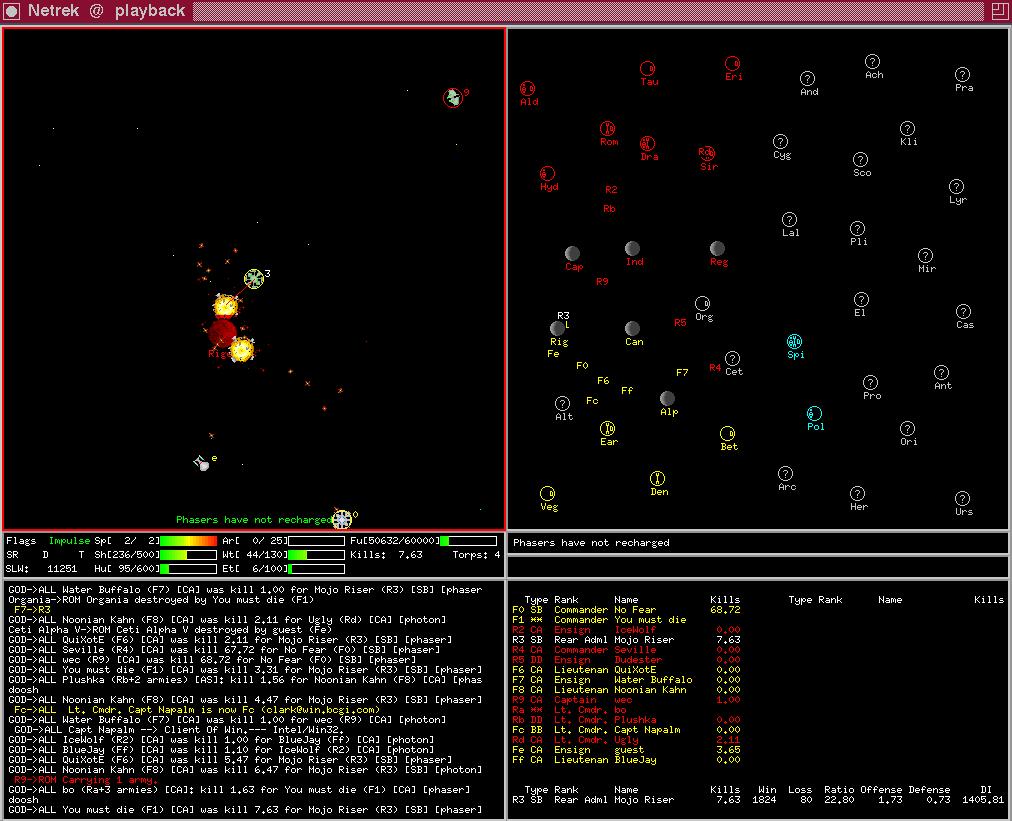This screenshot has width=1012, height=821.
Task: Select the Reg planet icon
Action: pos(717,248)
